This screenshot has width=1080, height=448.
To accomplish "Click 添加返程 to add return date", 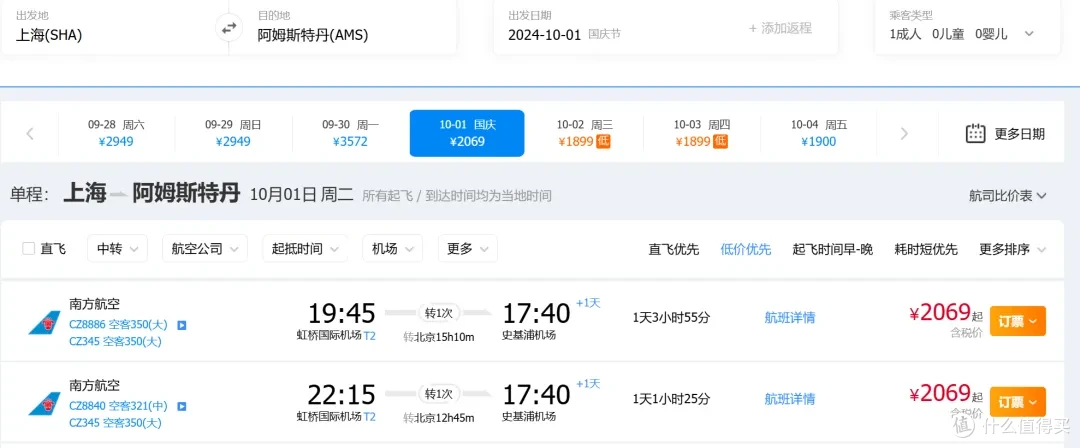I will click(x=780, y=28).
